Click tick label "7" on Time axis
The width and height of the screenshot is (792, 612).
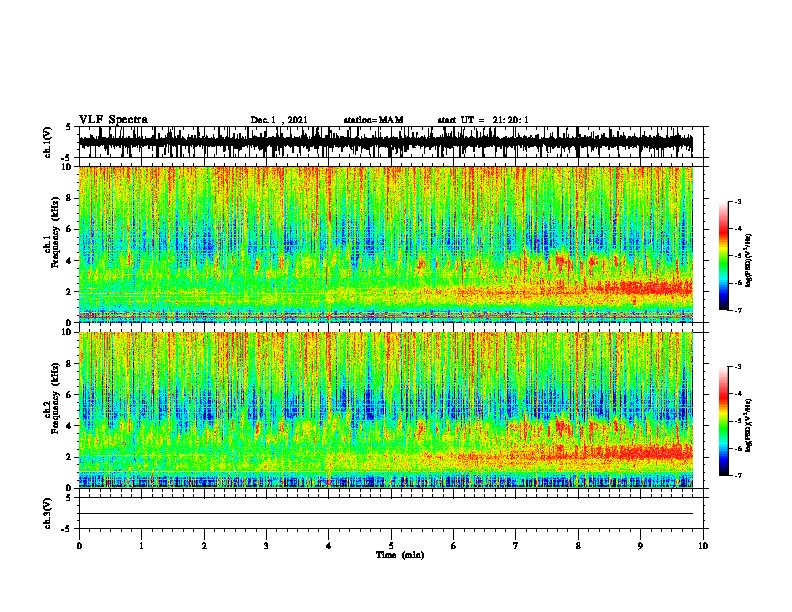coord(516,546)
